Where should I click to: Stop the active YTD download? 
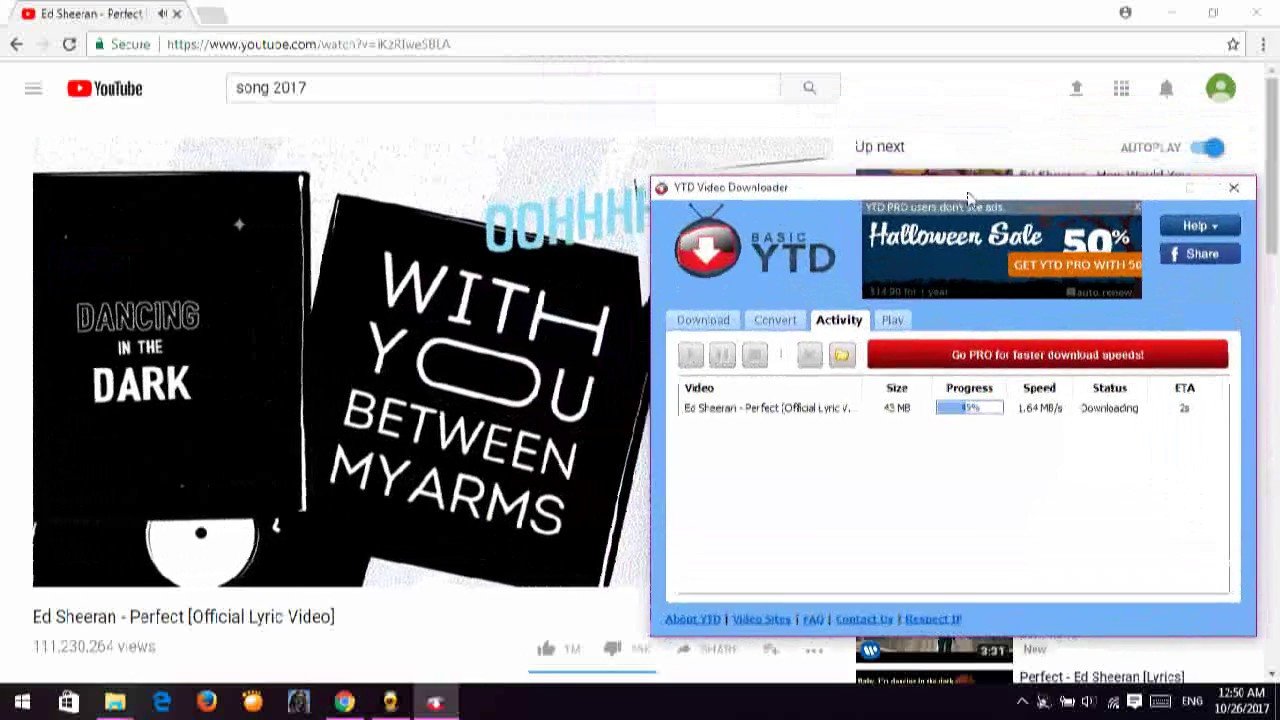pyautogui.click(x=755, y=355)
